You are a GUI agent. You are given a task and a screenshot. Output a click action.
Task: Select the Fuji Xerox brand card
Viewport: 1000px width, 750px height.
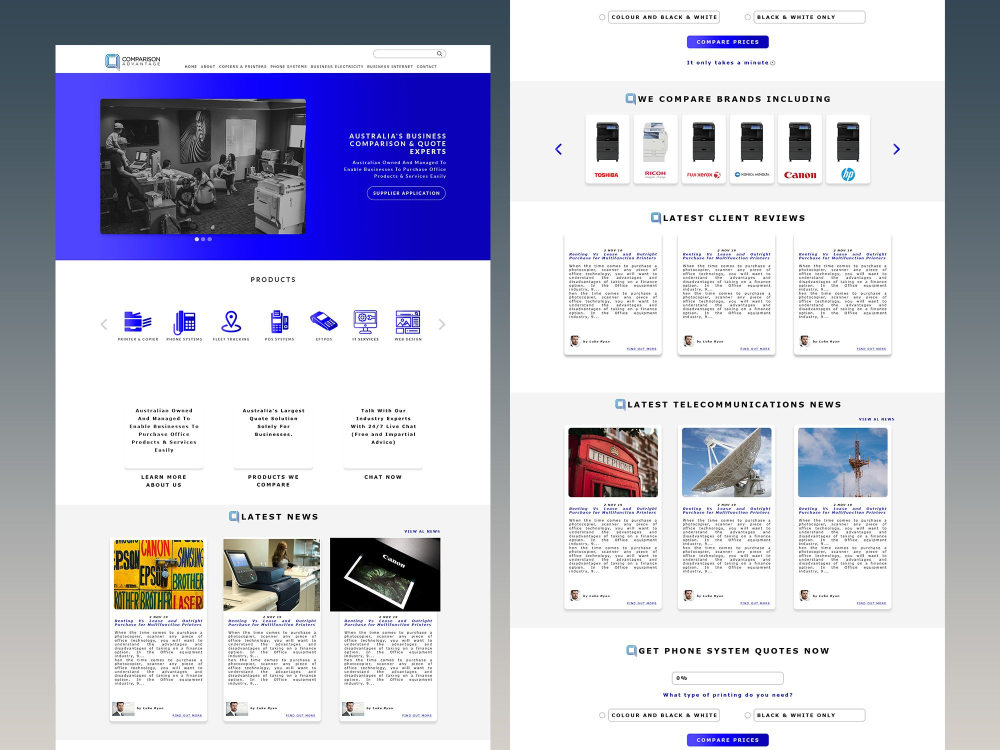pos(703,149)
